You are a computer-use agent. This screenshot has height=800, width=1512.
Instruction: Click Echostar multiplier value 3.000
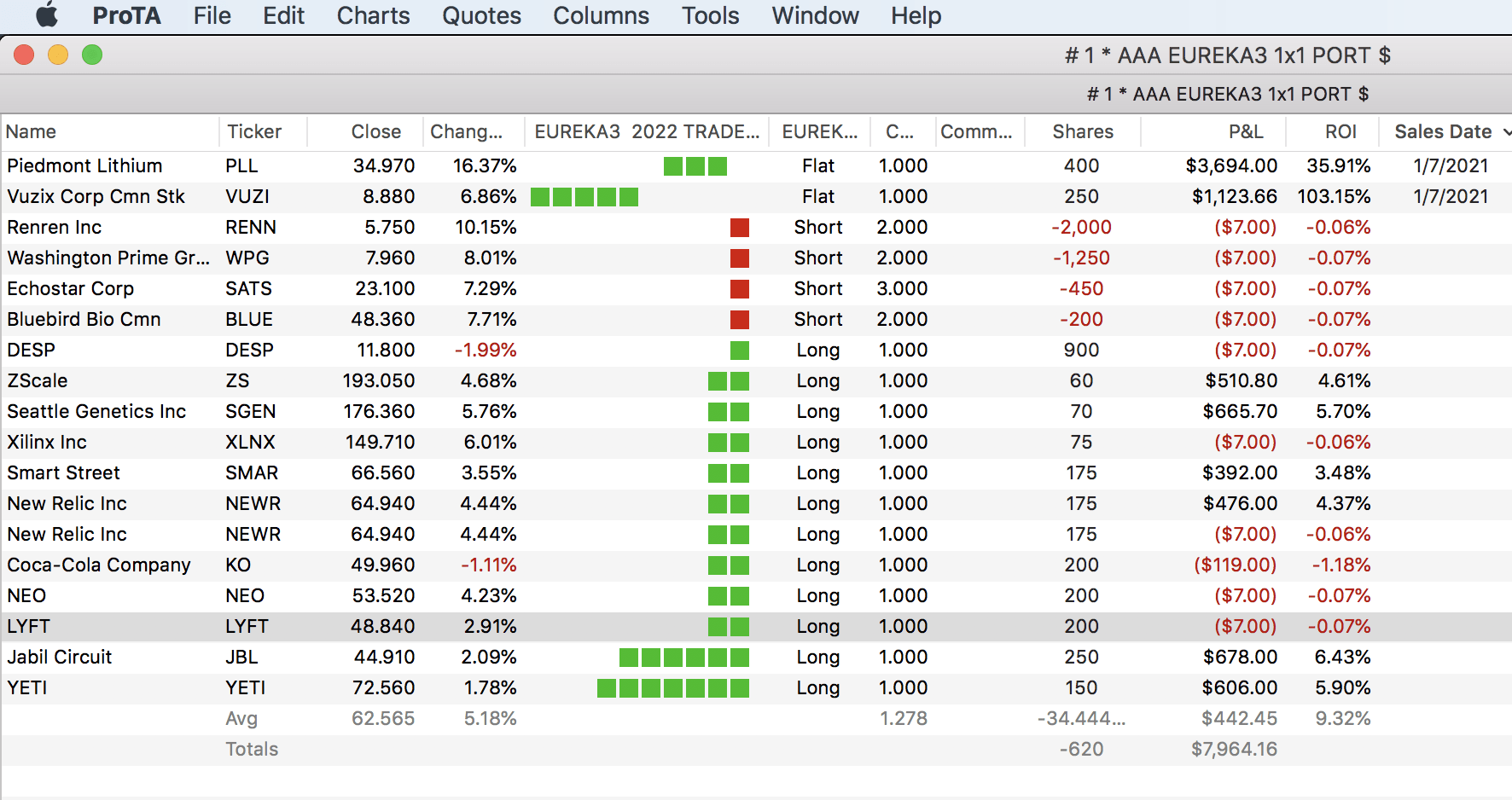(x=902, y=288)
